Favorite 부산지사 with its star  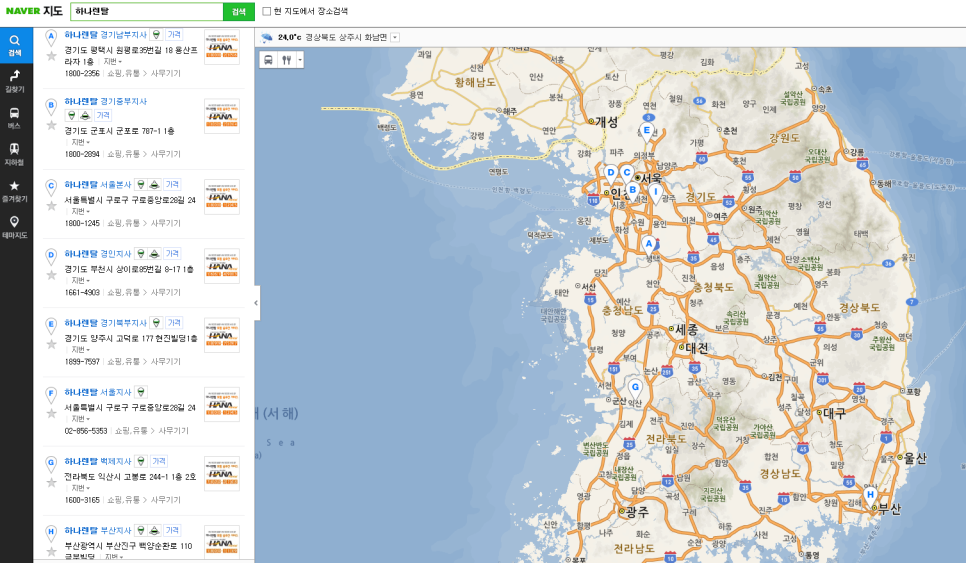[52, 552]
